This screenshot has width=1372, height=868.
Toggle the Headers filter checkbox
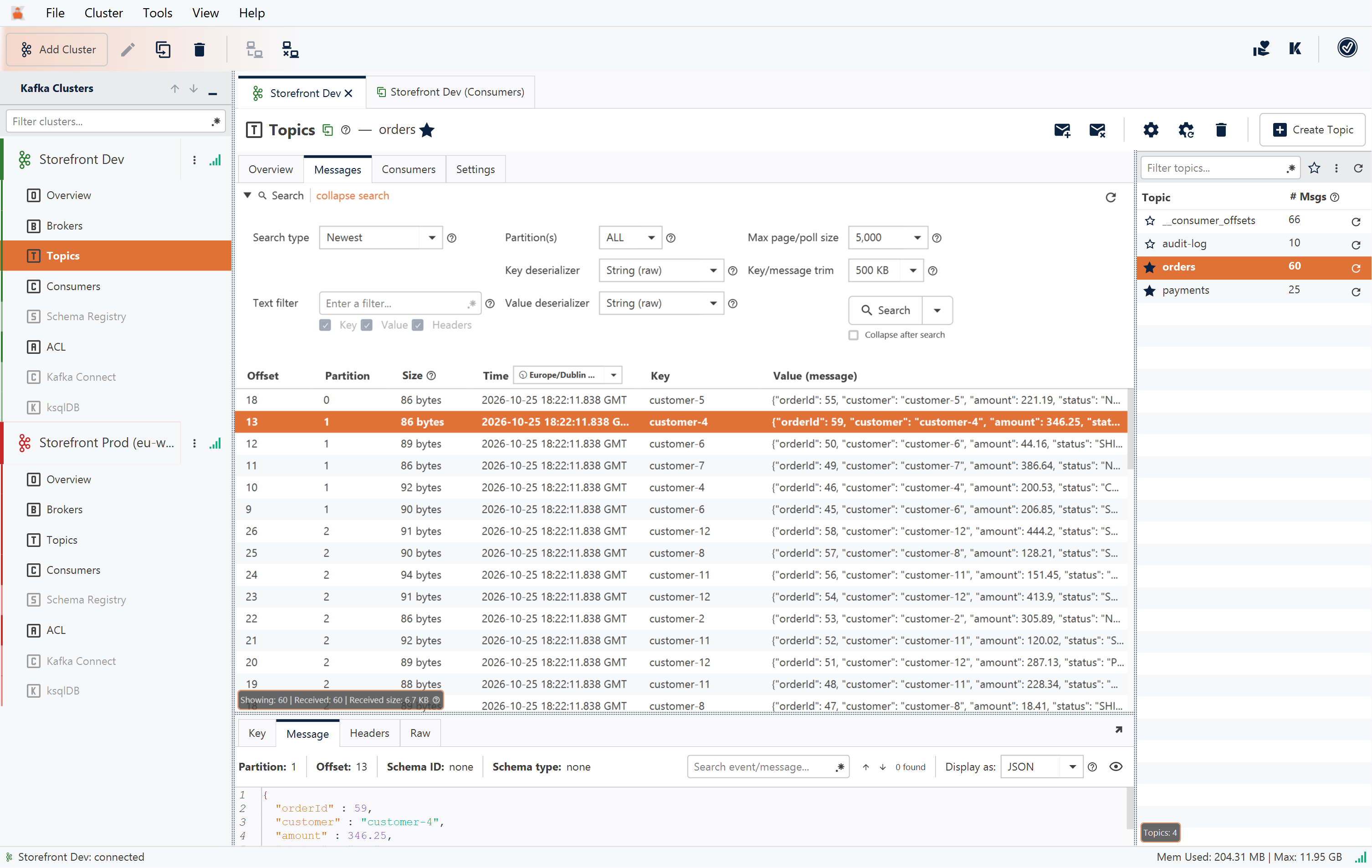(x=418, y=325)
